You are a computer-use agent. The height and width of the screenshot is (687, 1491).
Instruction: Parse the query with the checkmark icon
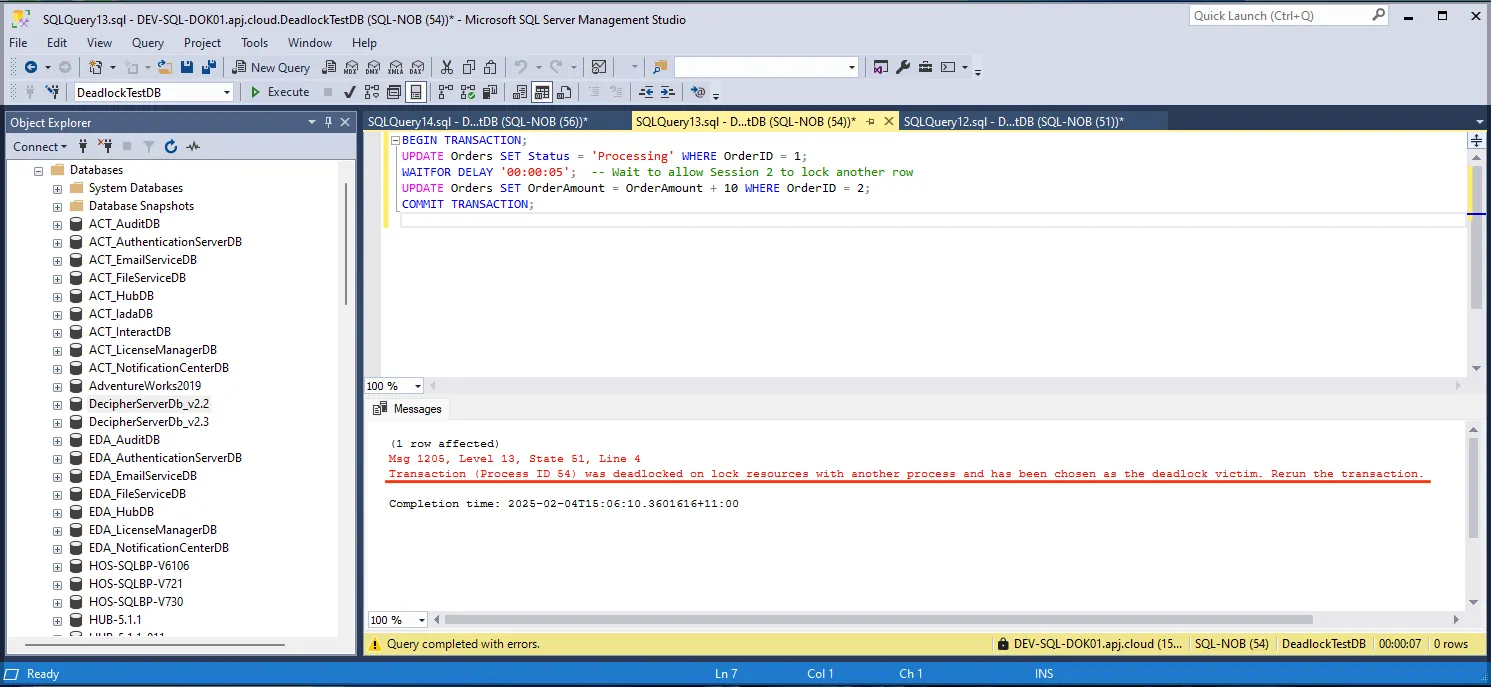350,92
